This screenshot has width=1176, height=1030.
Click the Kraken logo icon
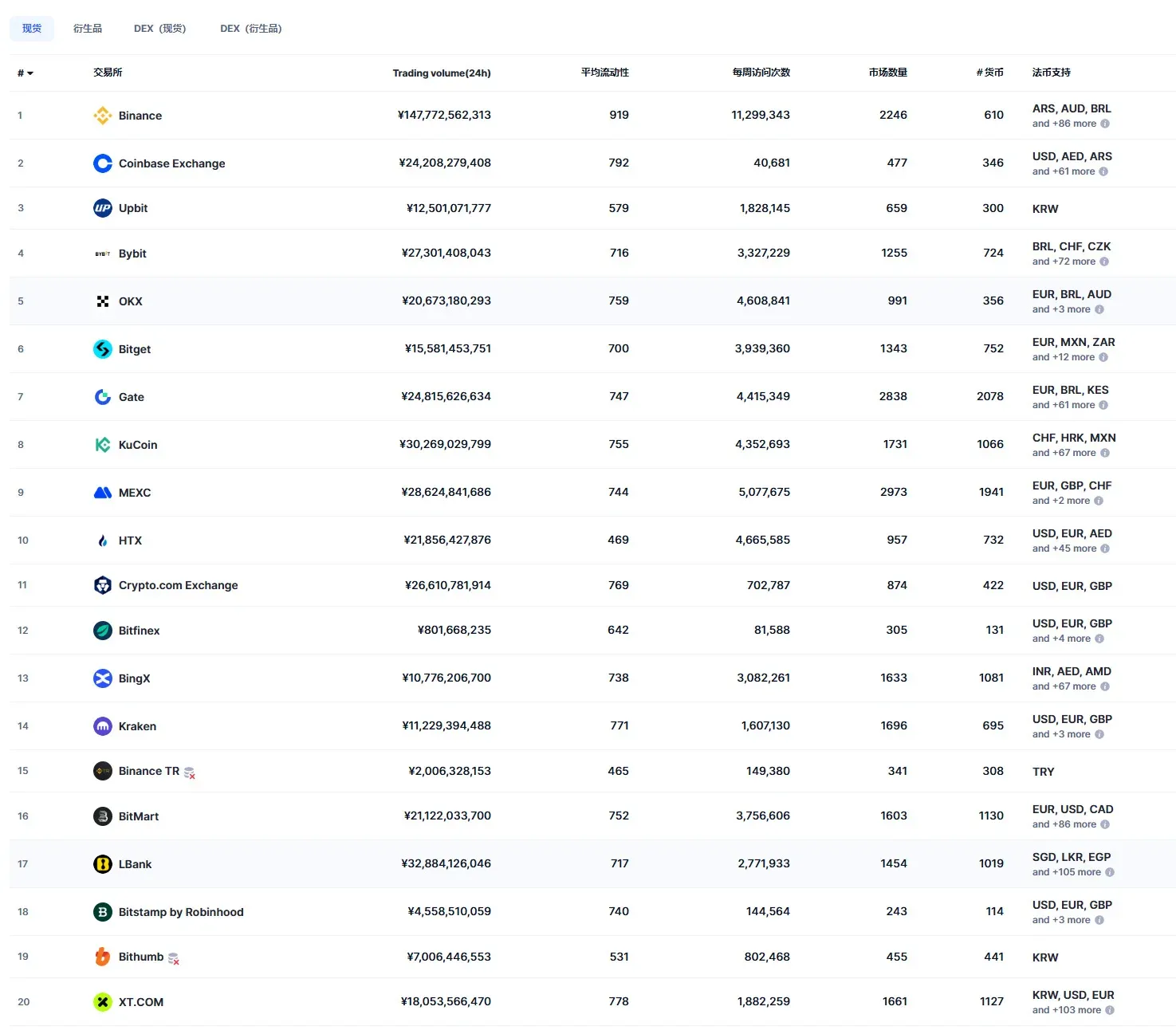tap(102, 726)
